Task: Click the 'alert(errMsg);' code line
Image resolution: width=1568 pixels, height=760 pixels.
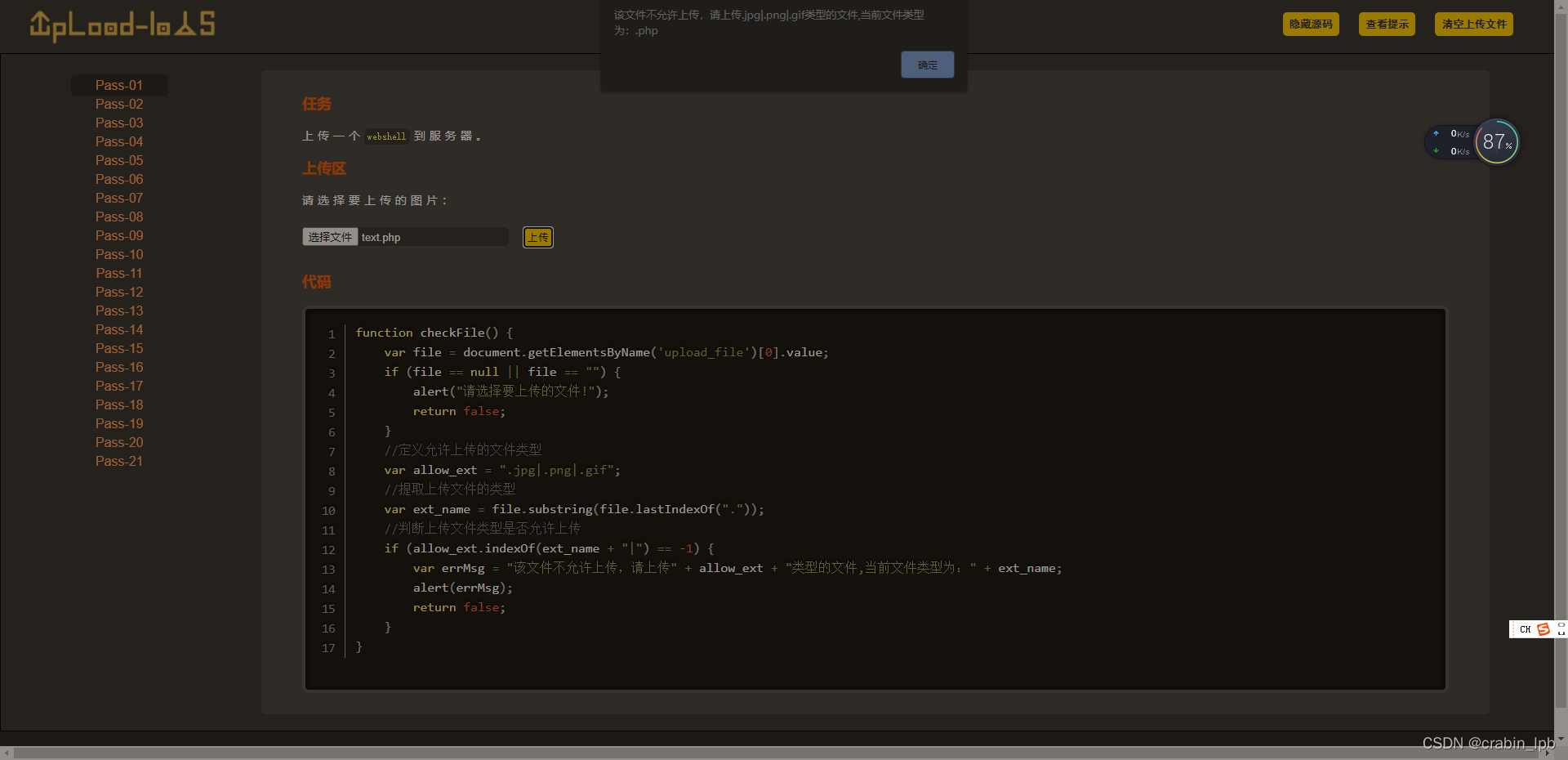Action: [463, 588]
